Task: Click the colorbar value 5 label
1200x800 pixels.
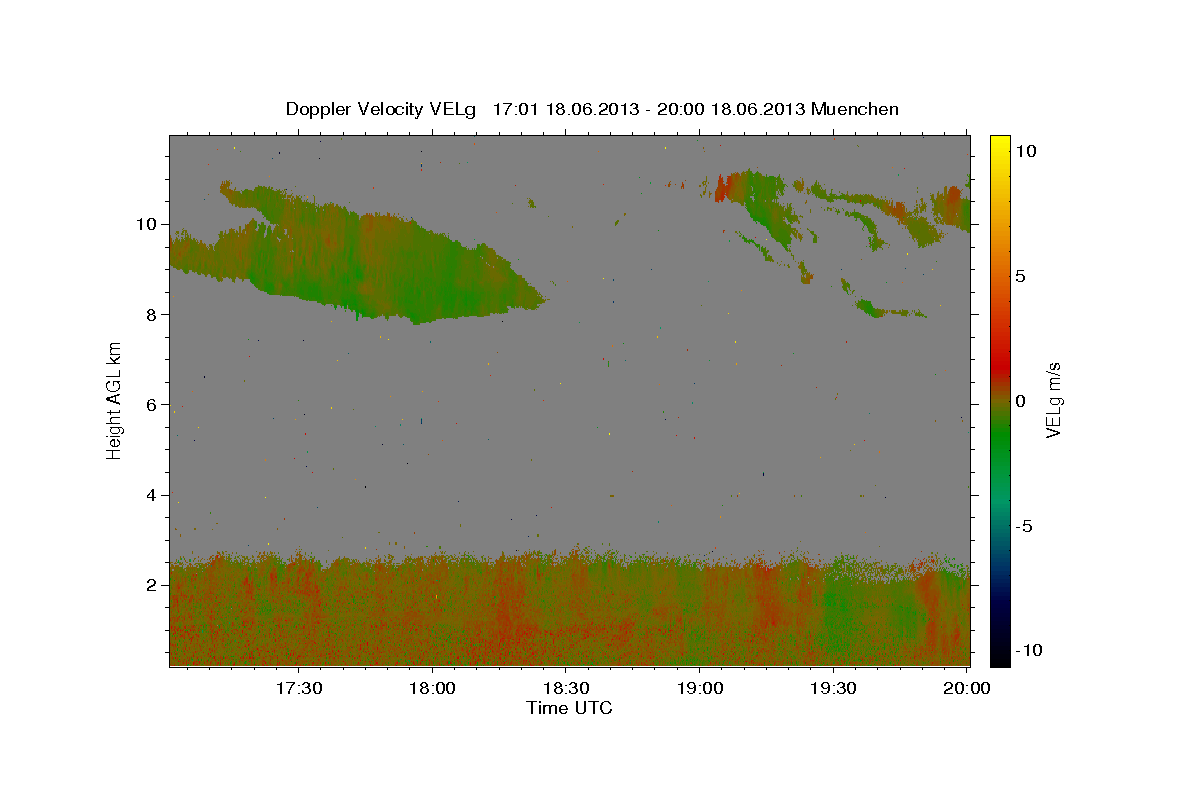Action: (x=1020, y=276)
